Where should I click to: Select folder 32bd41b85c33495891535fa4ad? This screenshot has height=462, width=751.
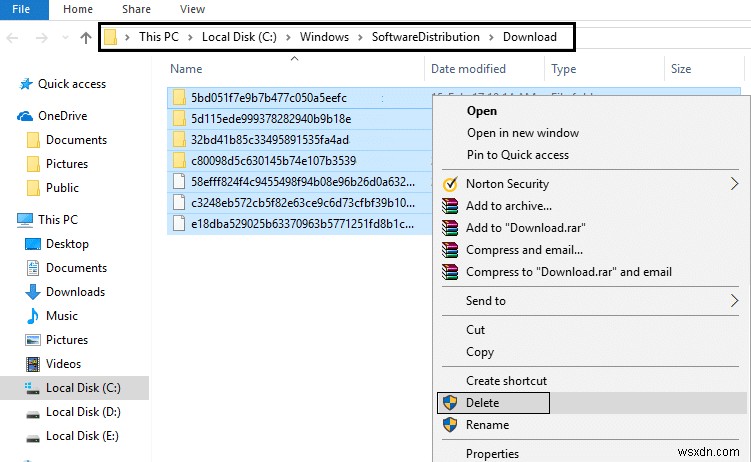pos(270,140)
